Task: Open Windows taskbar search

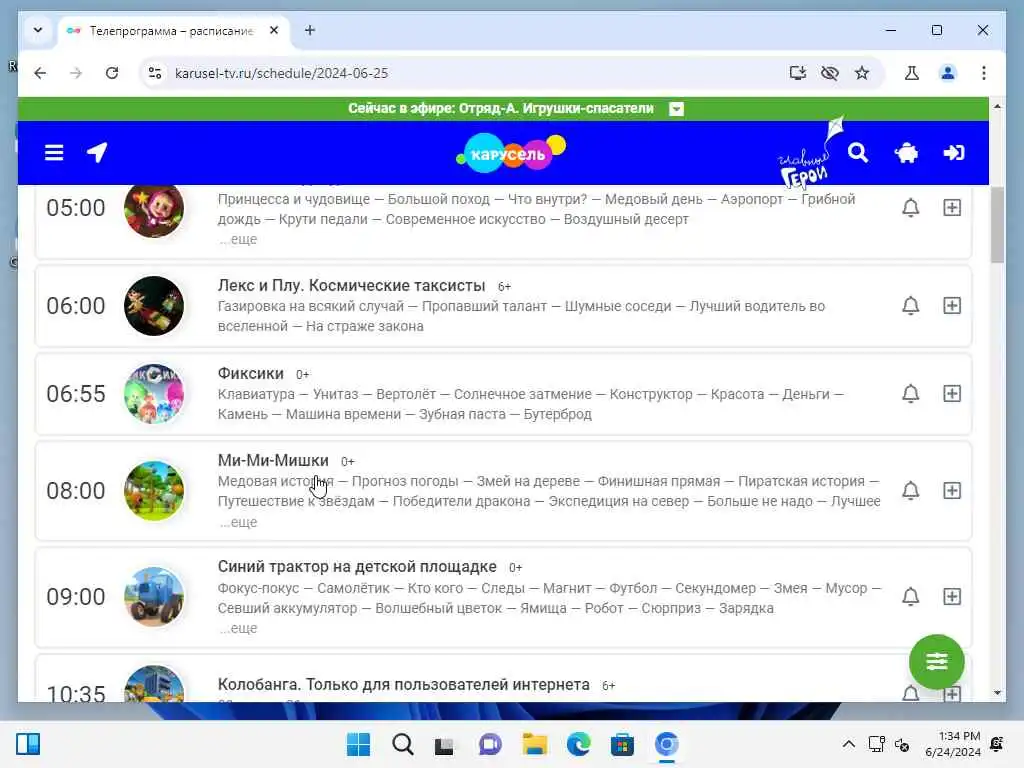Action: click(402, 744)
